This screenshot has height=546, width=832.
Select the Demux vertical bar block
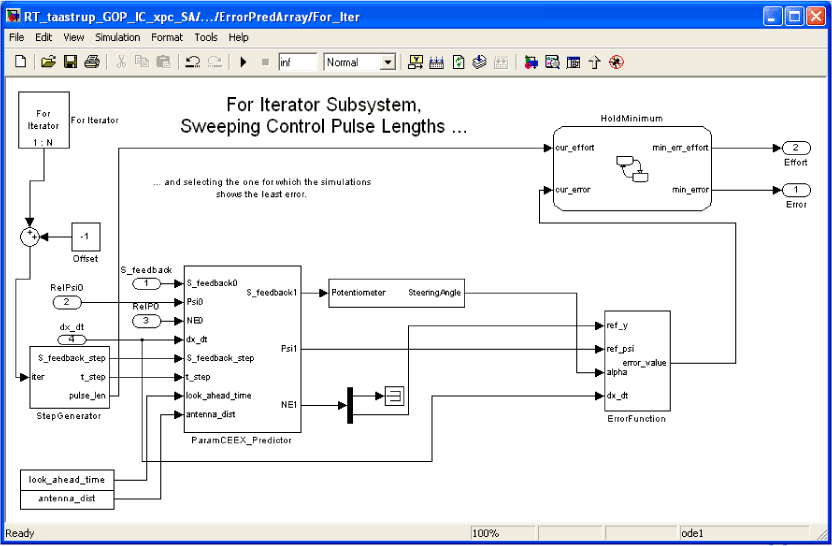pos(350,405)
